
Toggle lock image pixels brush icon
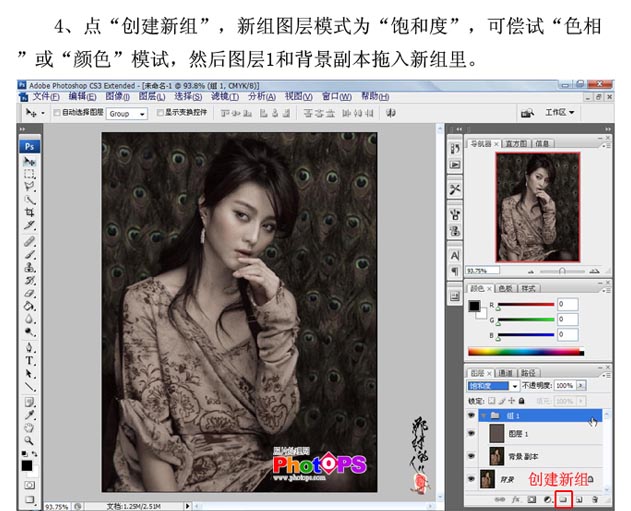pos(502,401)
